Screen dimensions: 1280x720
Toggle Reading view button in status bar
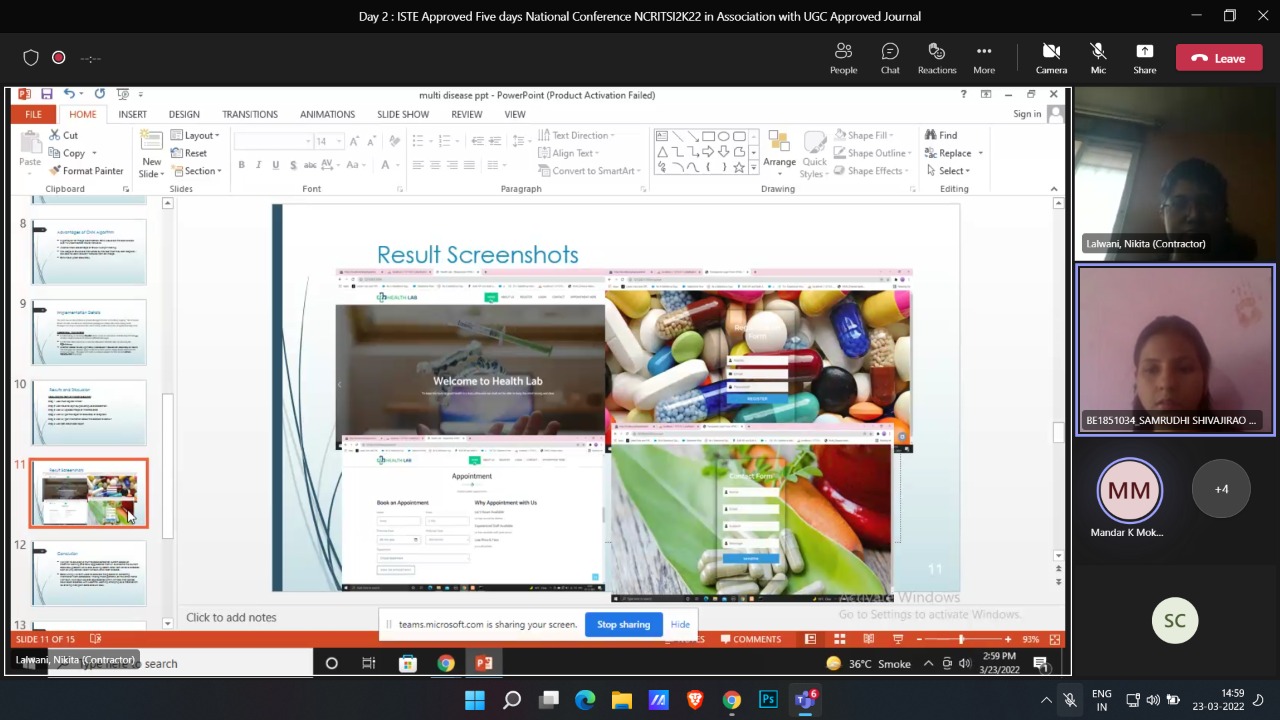(x=869, y=639)
